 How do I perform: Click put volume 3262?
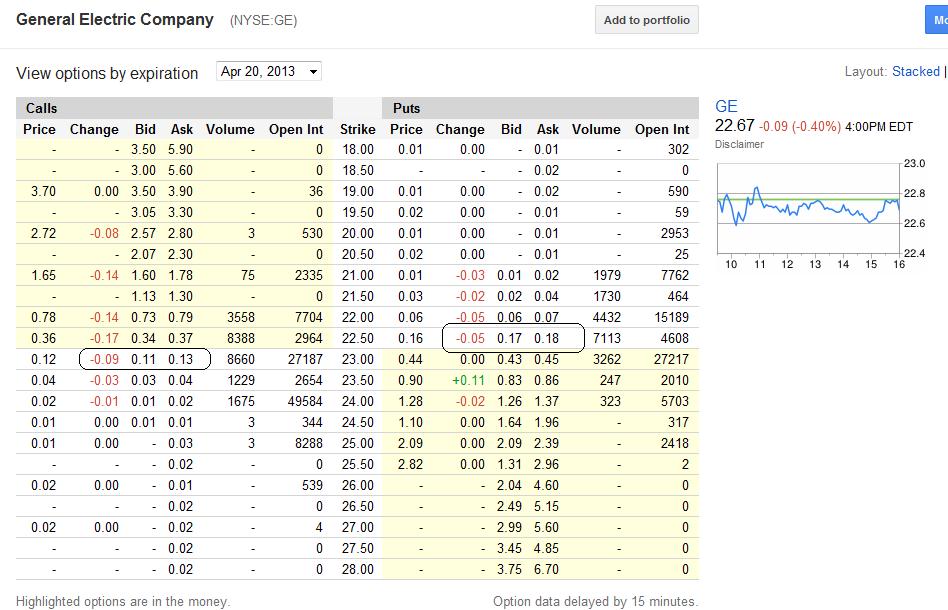click(x=607, y=360)
